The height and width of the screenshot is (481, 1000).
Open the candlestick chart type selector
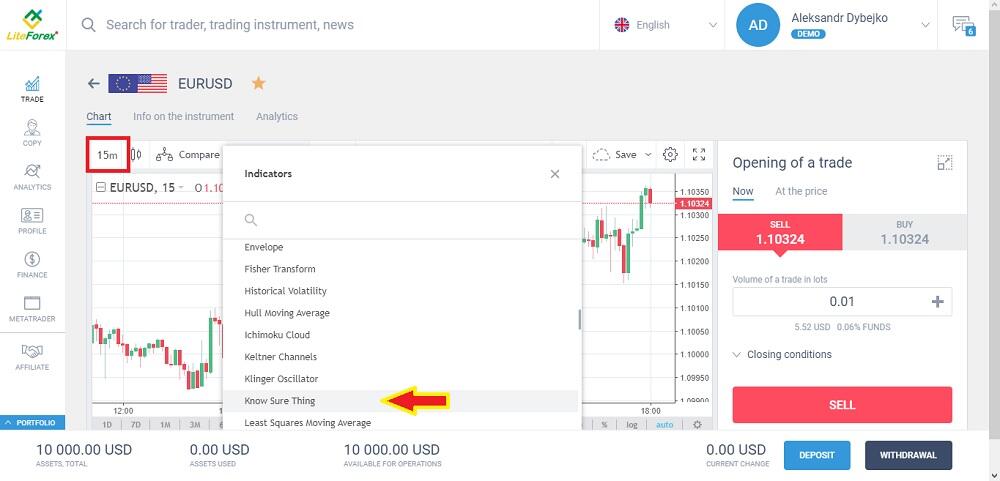click(136, 154)
